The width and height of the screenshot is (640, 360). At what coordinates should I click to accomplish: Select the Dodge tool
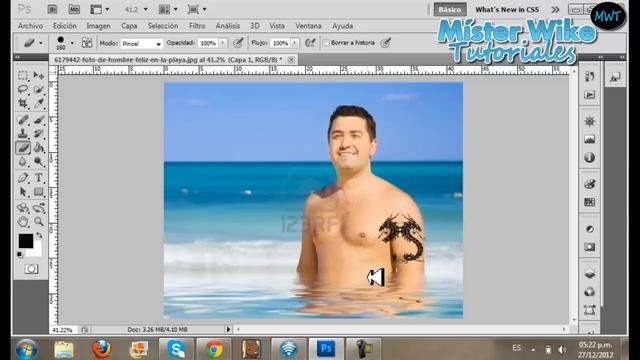point(39,162)
